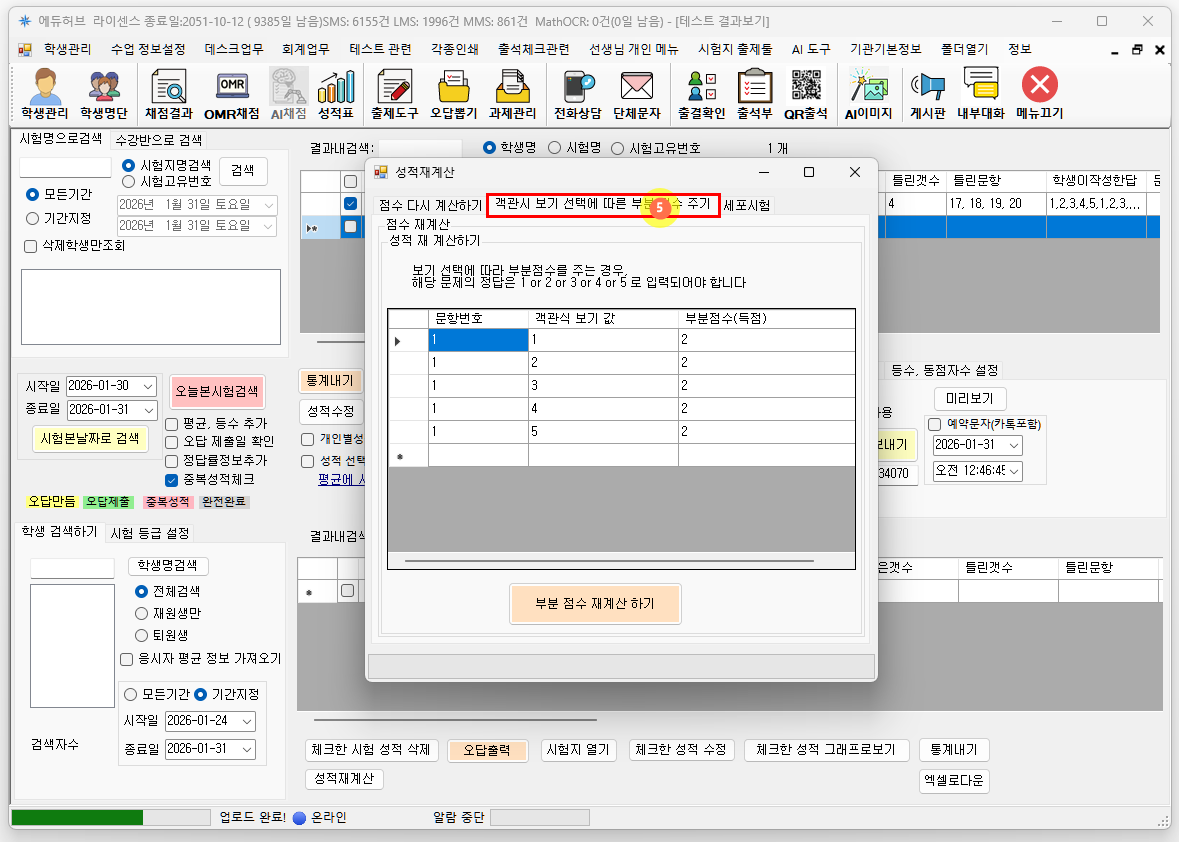Viewport: 1179px width, 842px height.
Task: Click the 부분 점수 재계산 하기 button
Action: 595,604
